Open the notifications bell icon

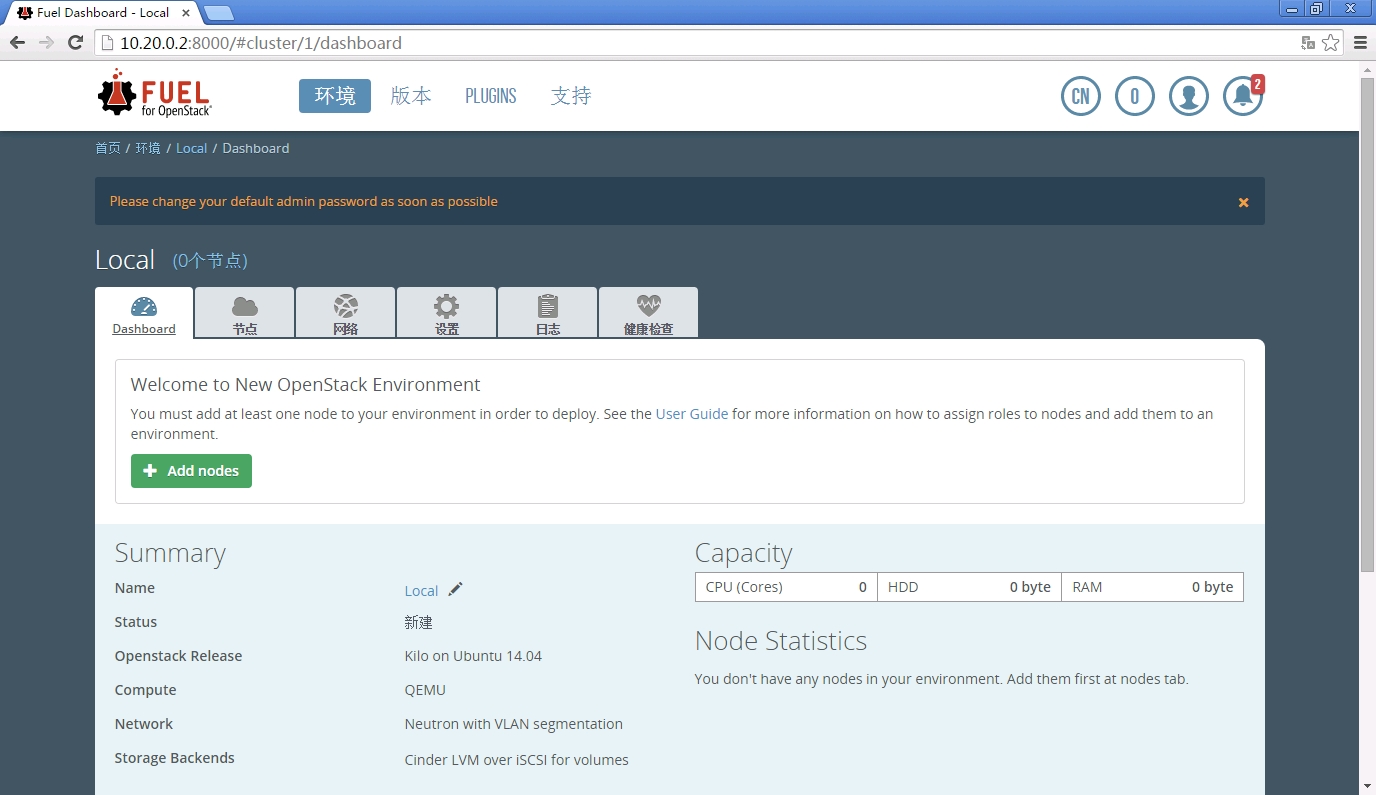pos(1243,96)
